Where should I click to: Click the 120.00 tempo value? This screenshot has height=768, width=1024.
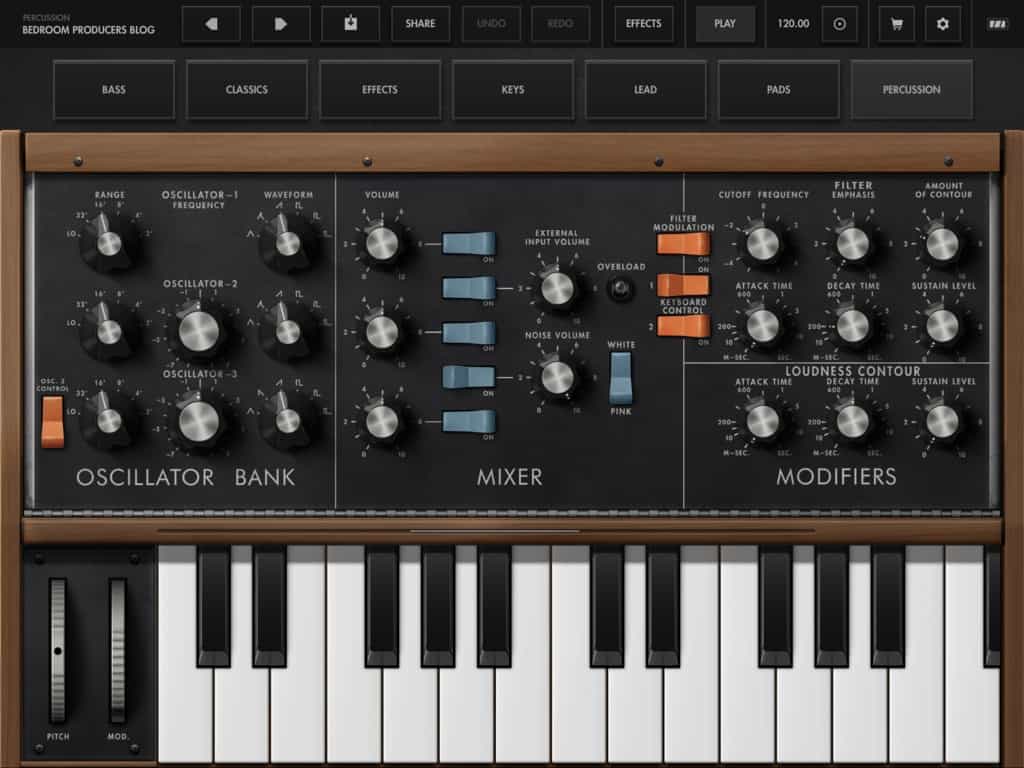pyautogui.click(x=793, y=24)
